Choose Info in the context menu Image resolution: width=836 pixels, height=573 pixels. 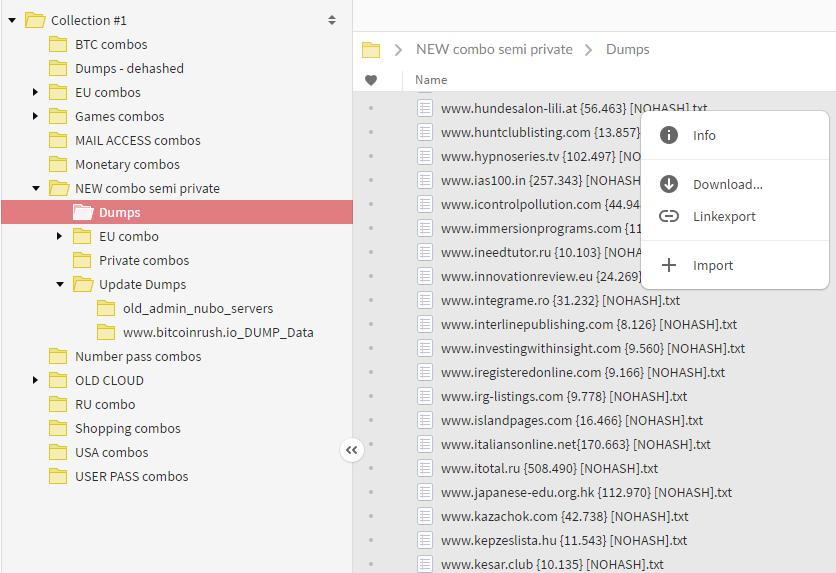(x=704, y=135)
